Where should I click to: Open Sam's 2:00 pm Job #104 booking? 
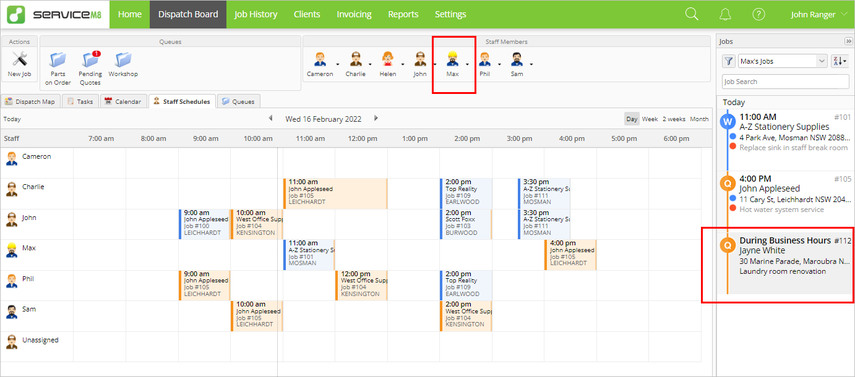point(466,315)
